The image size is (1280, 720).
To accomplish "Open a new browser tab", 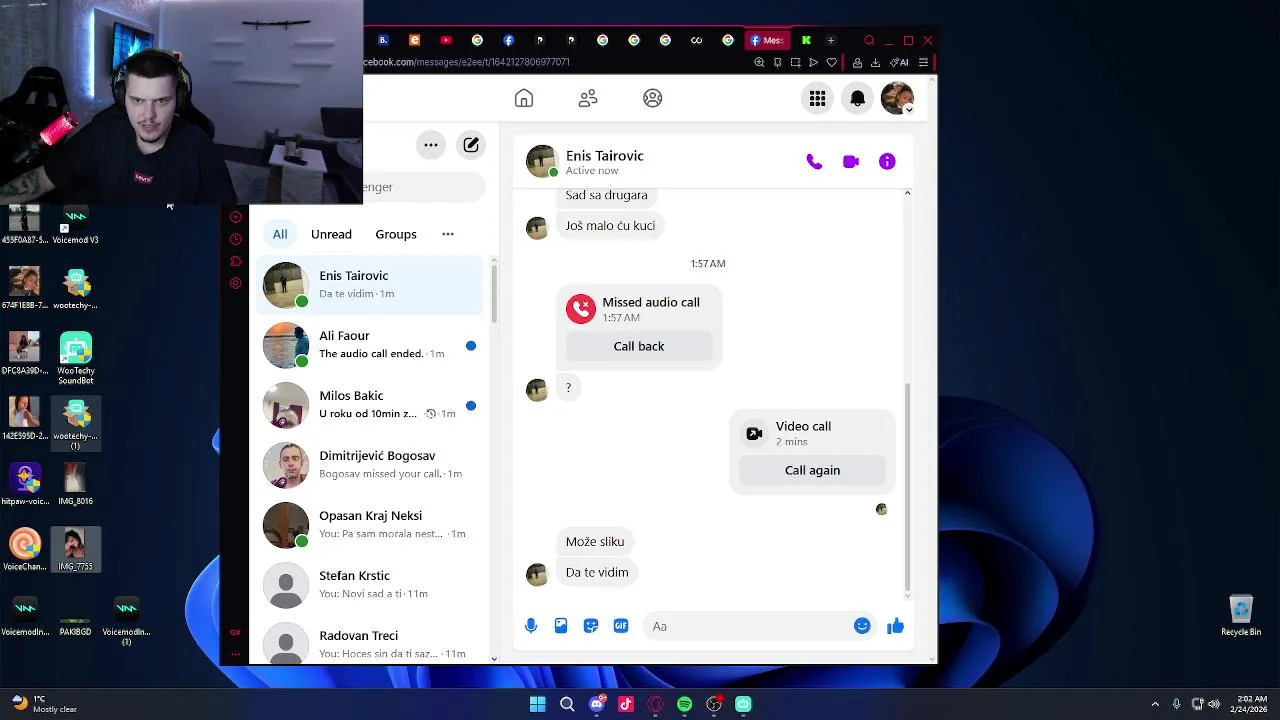I will (x=830, y=40).
